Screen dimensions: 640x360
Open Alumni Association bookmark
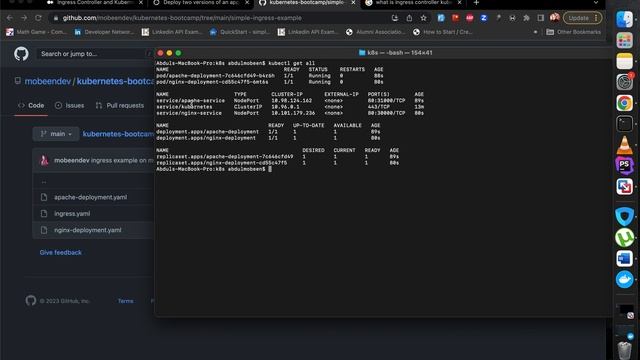pos(375,32)
